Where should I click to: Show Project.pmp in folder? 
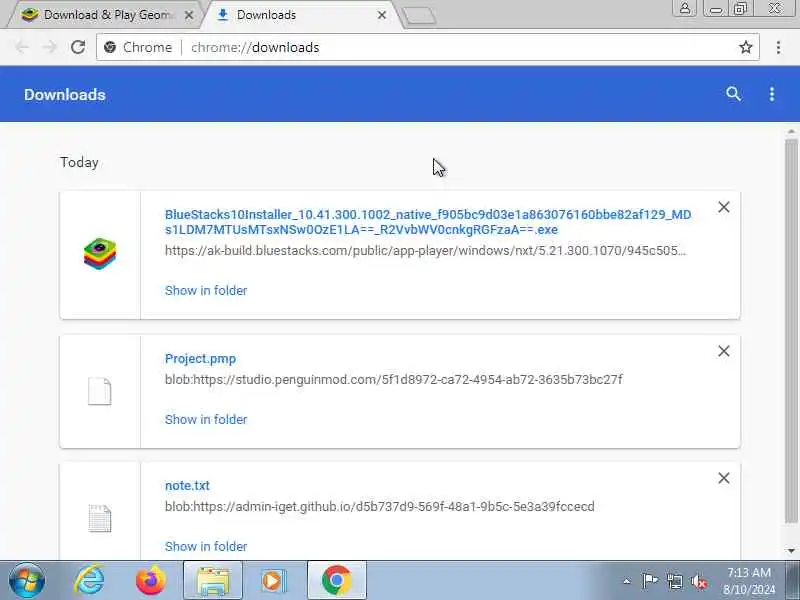click(206, 419)
